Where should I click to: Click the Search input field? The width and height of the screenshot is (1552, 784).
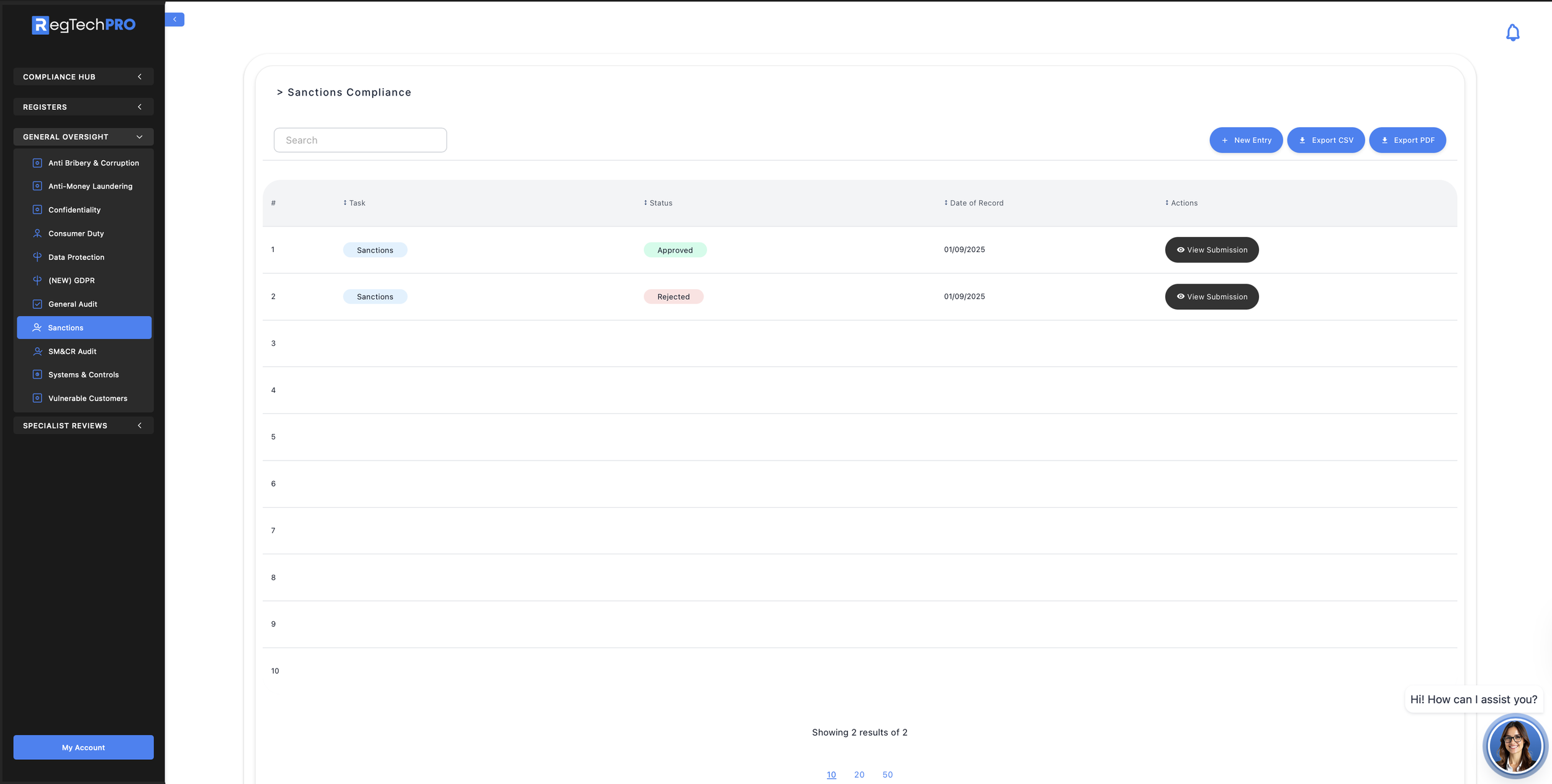pos(360,140)
